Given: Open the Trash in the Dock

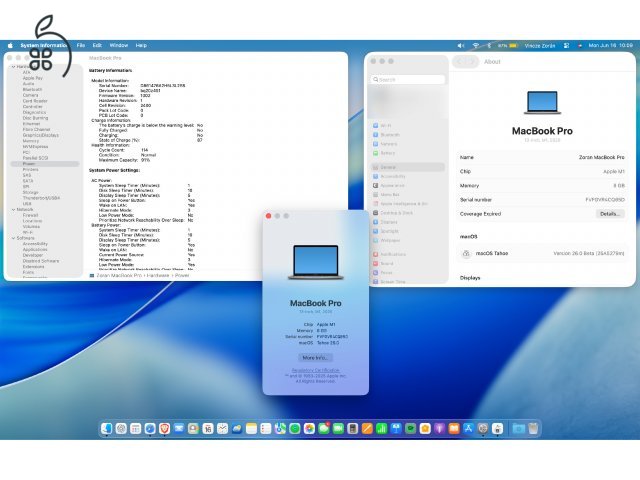Looking at the screenshot, I should [533, 428].
